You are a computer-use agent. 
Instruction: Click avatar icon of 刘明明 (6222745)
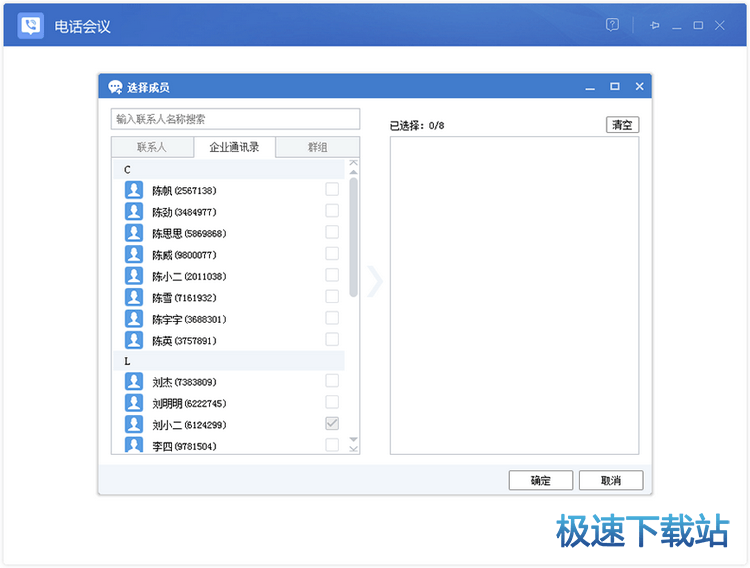(134, 403)
